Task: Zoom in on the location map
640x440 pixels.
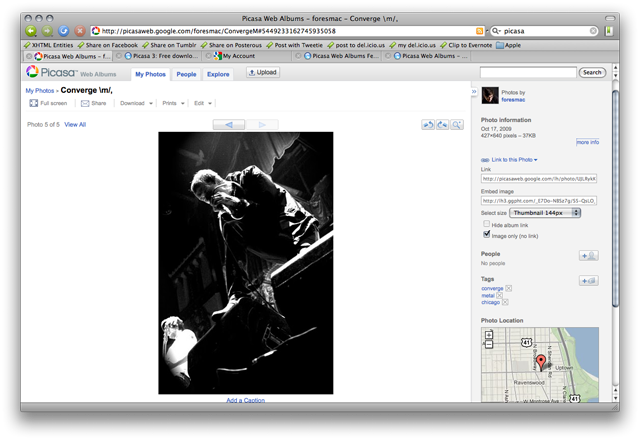Action: pos(489,335)
